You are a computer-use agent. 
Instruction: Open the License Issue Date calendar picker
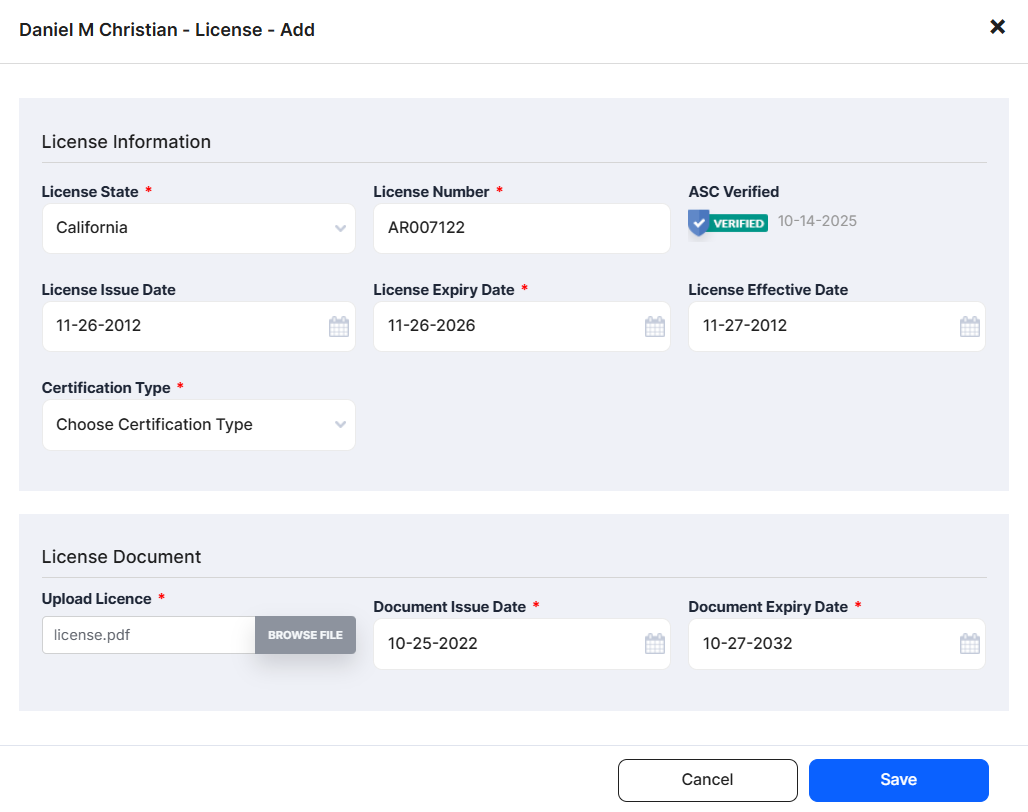click(x=339, y=325)
